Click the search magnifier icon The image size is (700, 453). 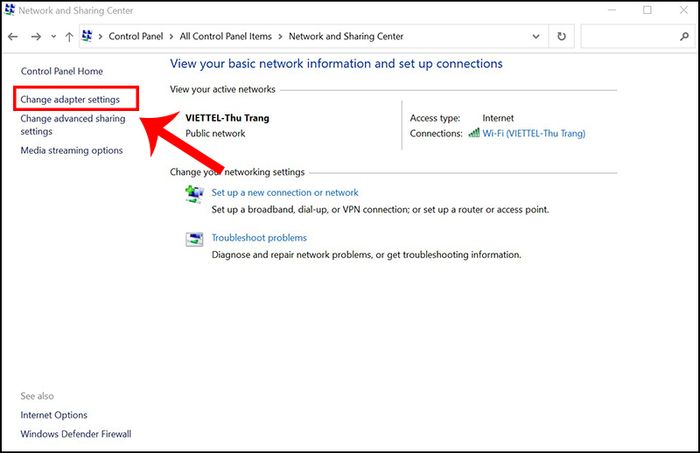[x=684, y=37]
